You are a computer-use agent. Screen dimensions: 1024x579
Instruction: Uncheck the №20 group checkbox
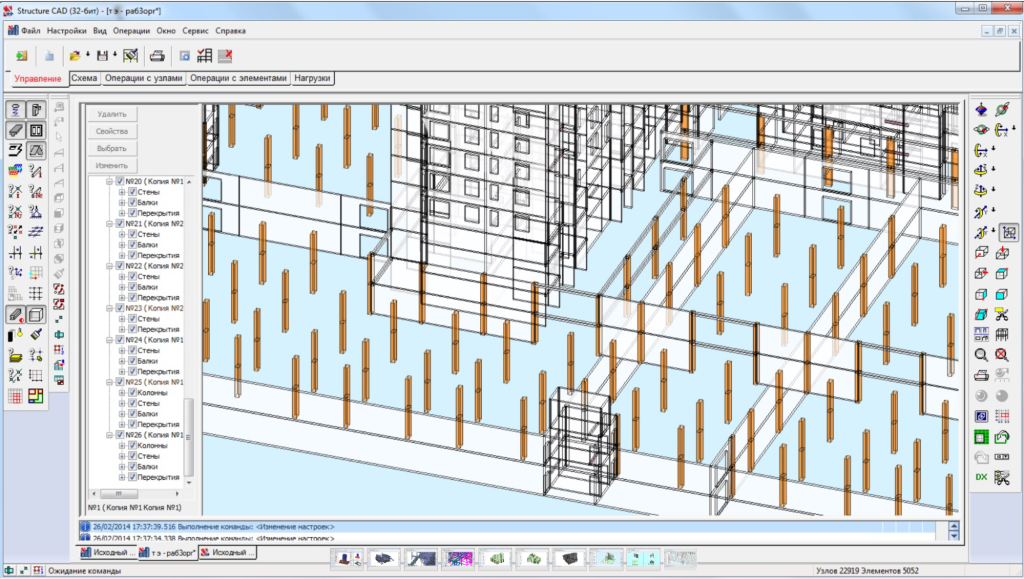click(x=120, y=181)
